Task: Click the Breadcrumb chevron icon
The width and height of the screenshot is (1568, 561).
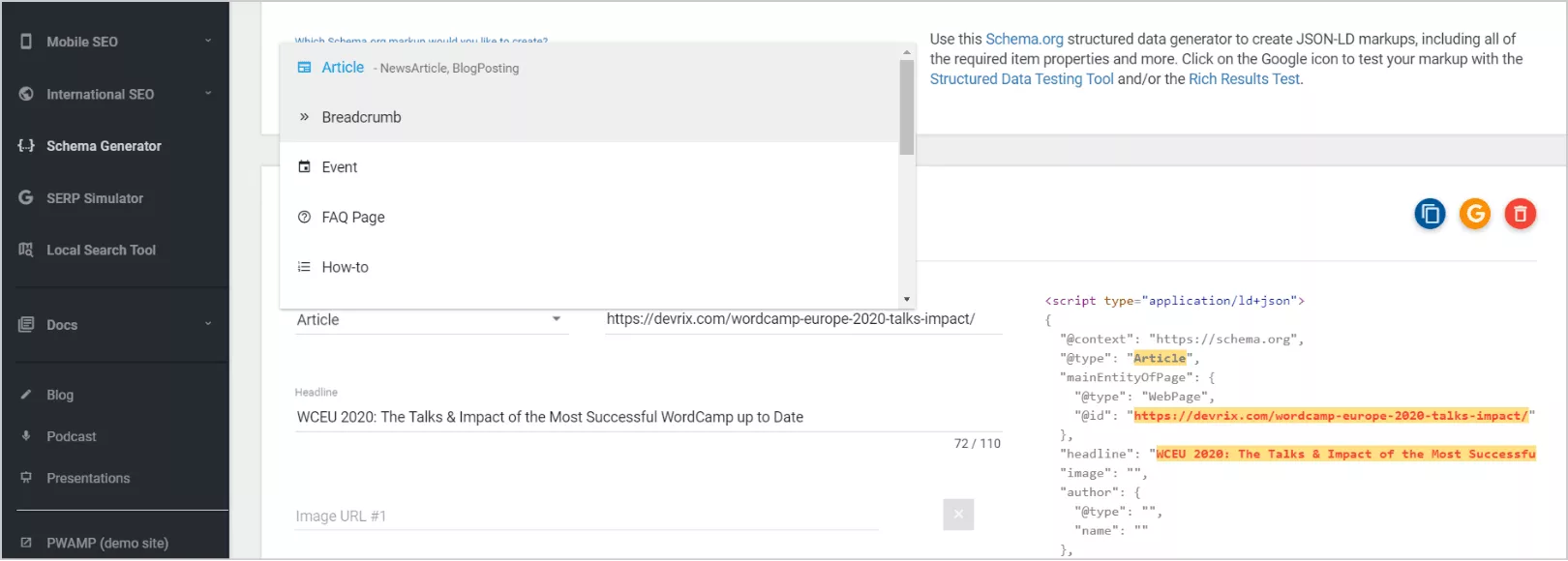Action: click(x=304, y=117)
